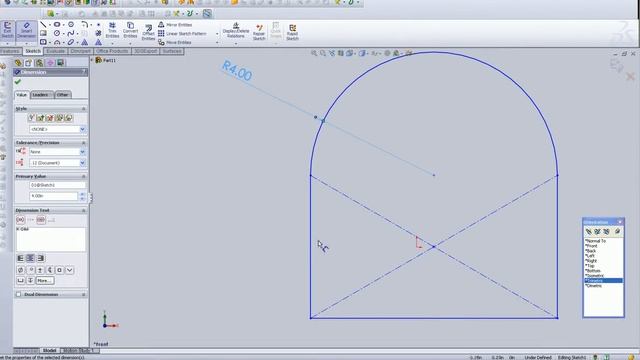This screenshot has width=640, height=360.
Task: Insert the diameter symbol in dimension text
Action: [x=20, y=270]
